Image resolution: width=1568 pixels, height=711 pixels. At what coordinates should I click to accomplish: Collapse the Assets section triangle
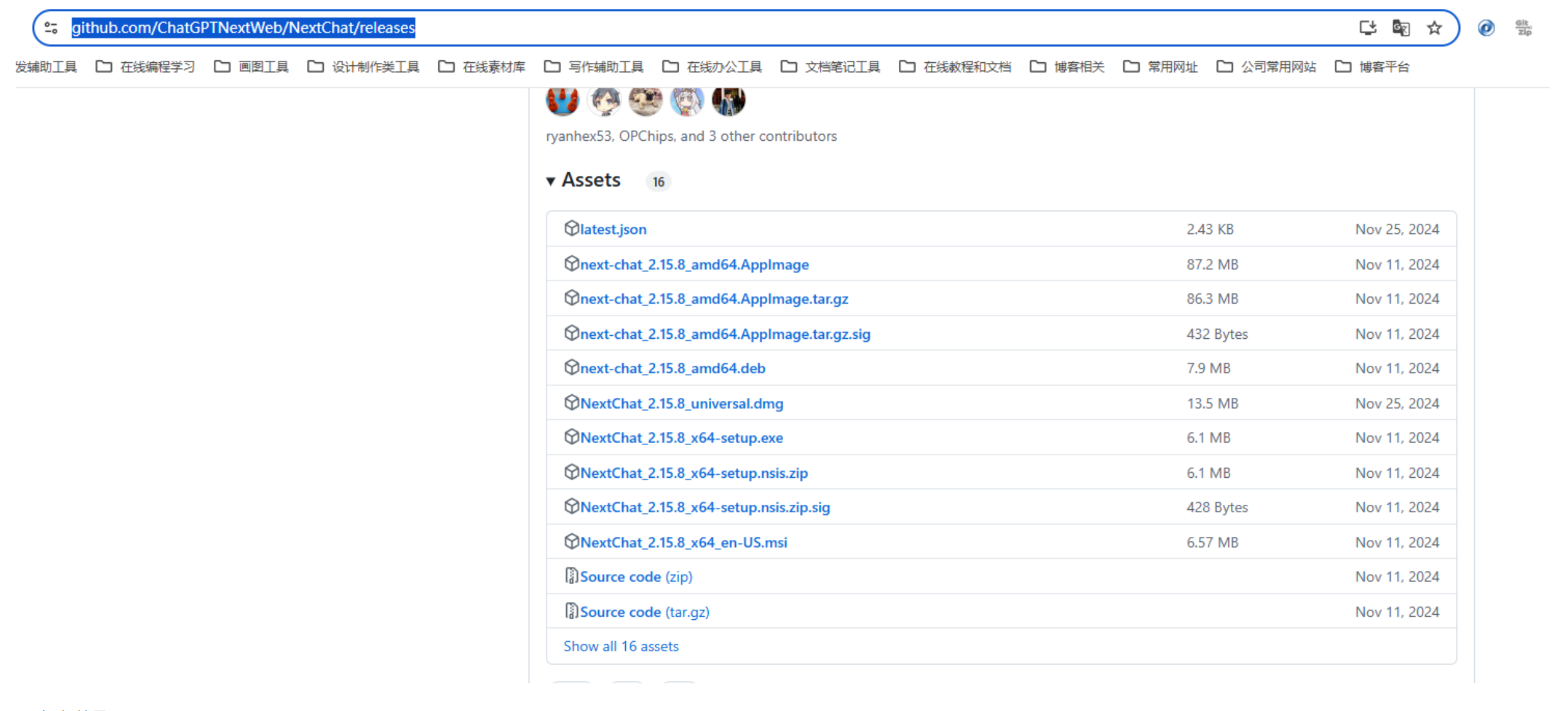coord(550,181)
